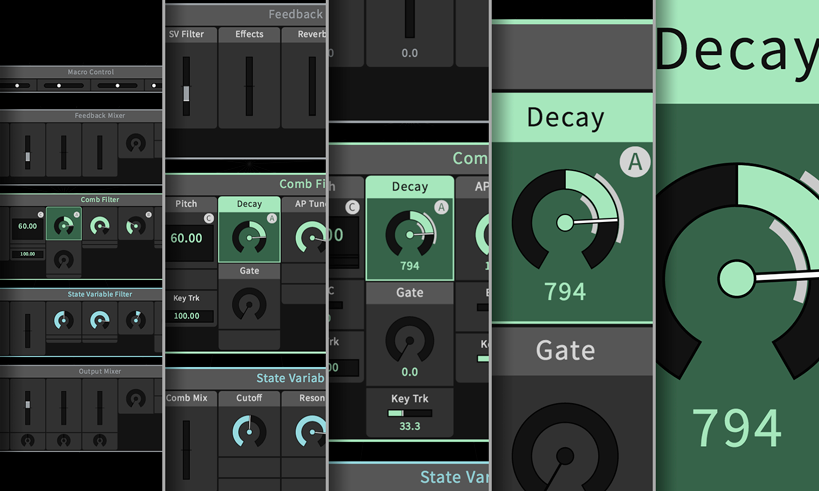Viewport: 819px width, 491px height.
Task: Click the Gate knob above 0.0 in middle panel
Action: click(410, 341)
